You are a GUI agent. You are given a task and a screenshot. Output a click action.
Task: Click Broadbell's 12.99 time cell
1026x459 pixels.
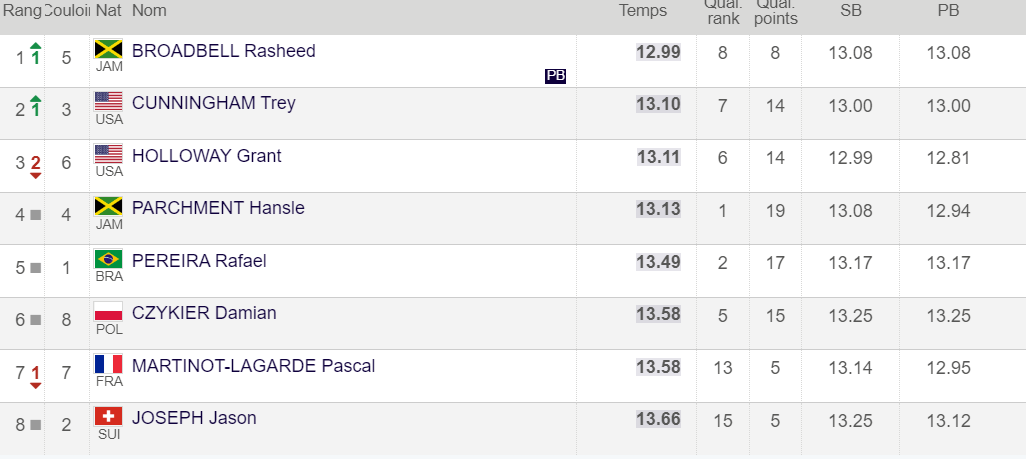[658, 52]
